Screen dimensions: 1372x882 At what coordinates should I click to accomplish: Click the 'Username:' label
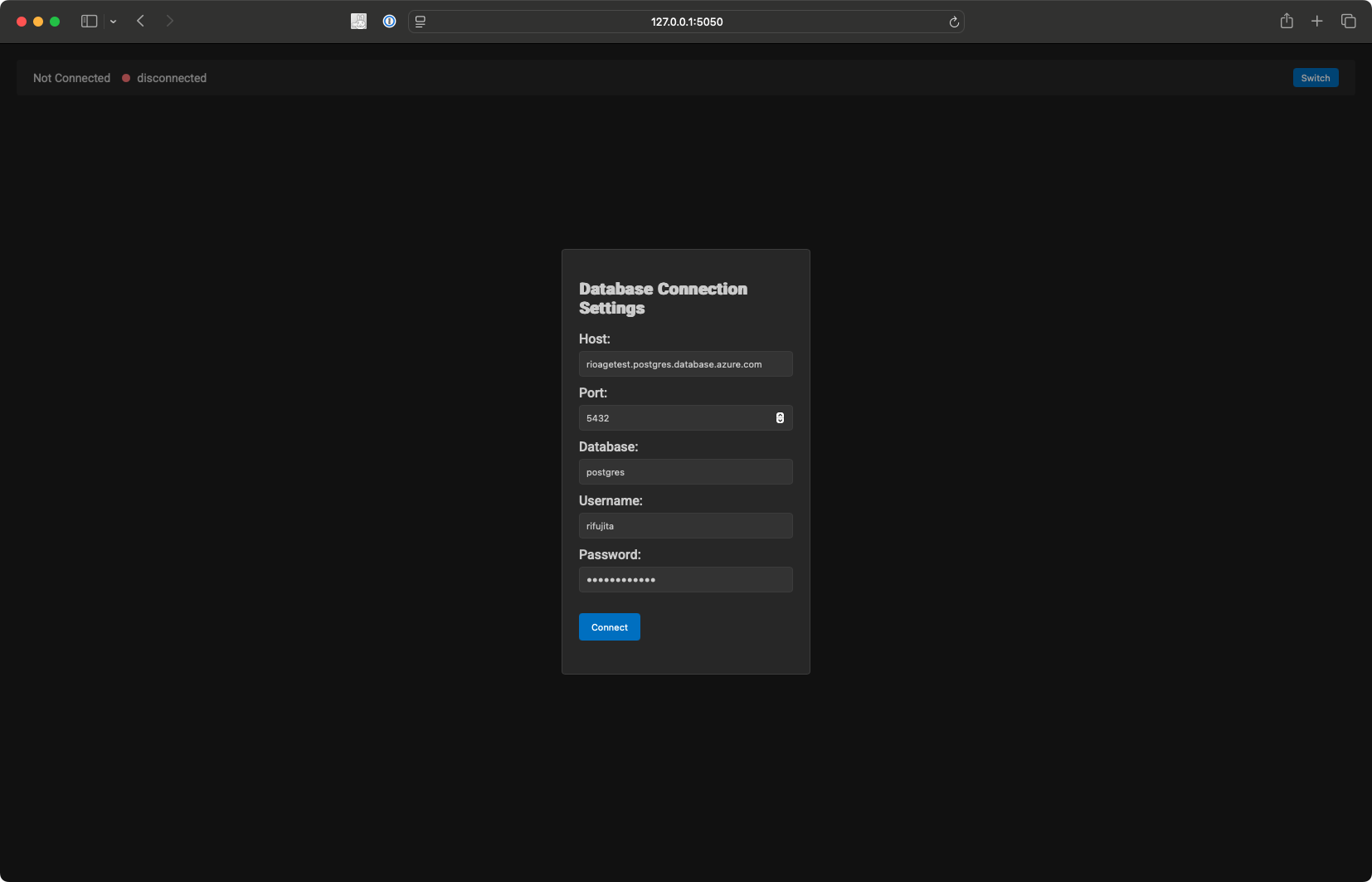(611, 500)
